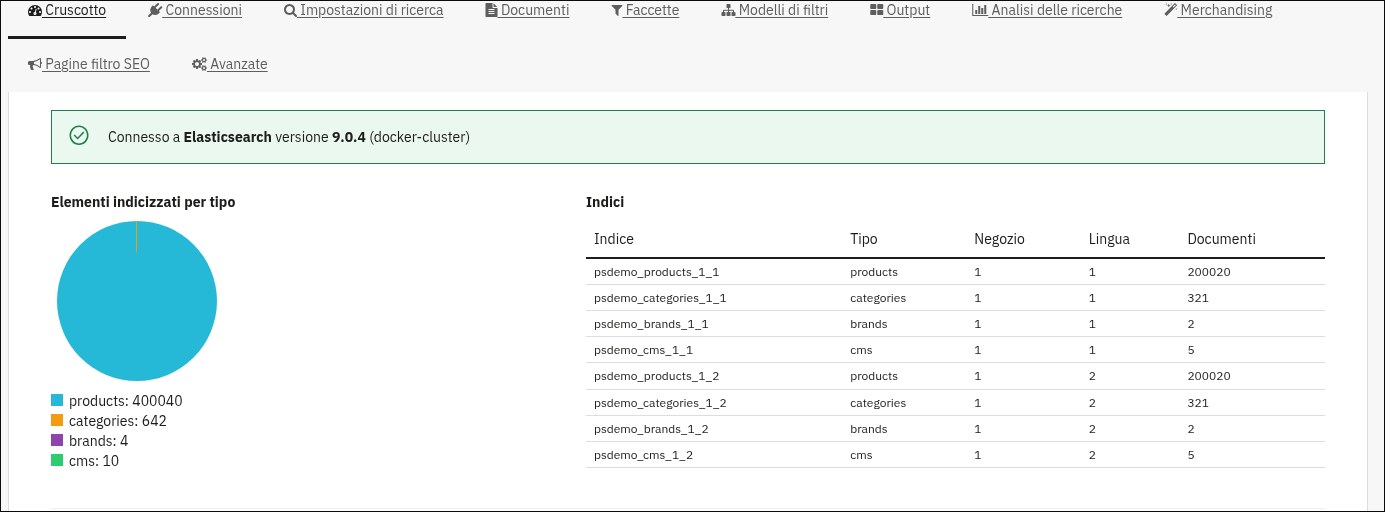Image resolution: width=1385 pixels, height=512 pixels.
Task: Select the Avanzate tab
Action: coord(230,64)
